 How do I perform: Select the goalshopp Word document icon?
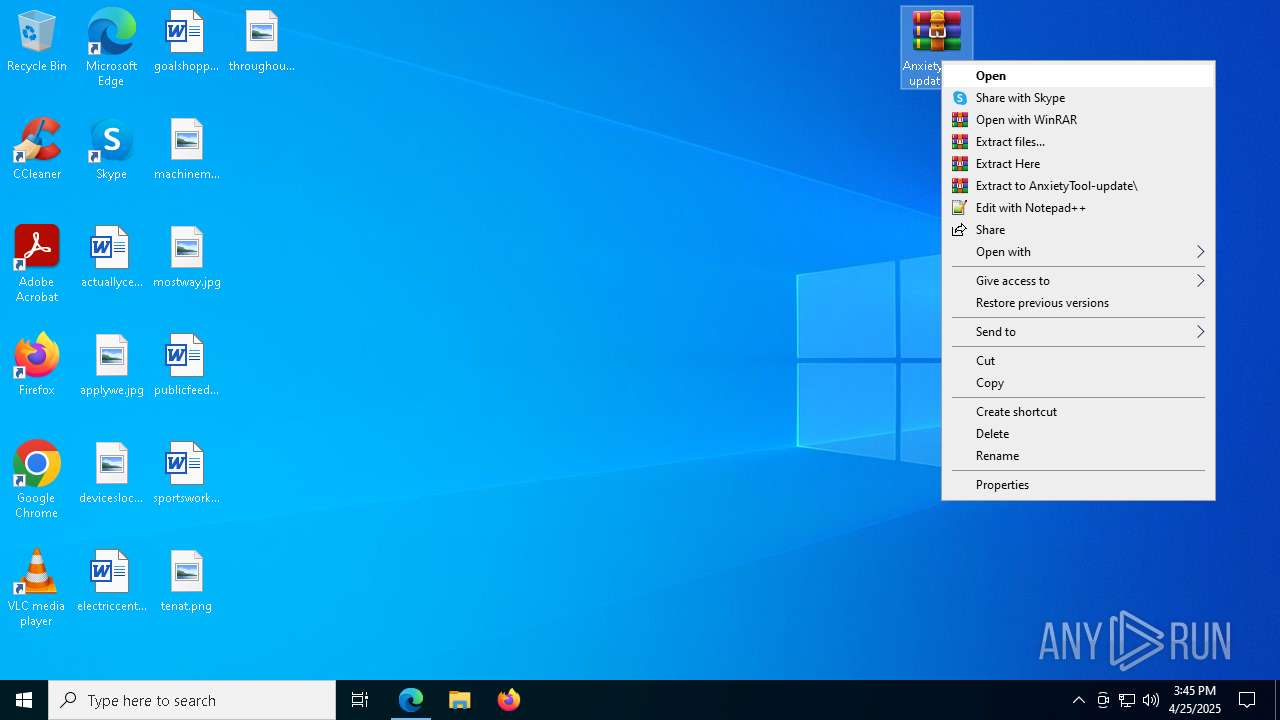[186, 42]
